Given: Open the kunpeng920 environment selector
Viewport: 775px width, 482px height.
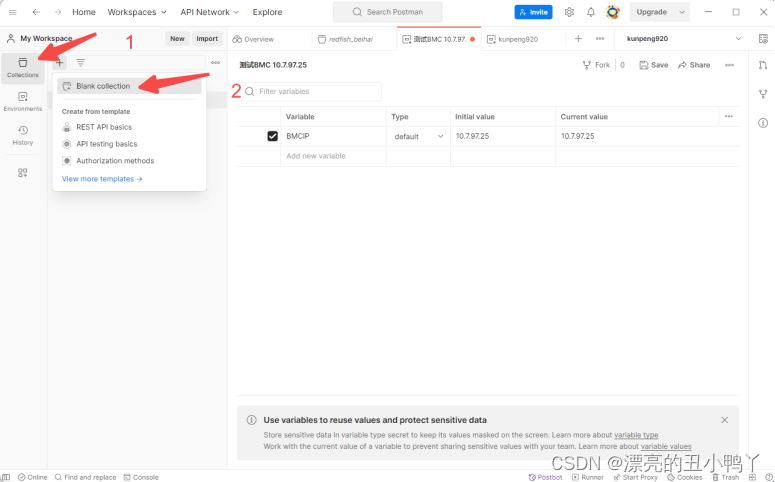Looking at the screenshot, I should click(684, 39).
